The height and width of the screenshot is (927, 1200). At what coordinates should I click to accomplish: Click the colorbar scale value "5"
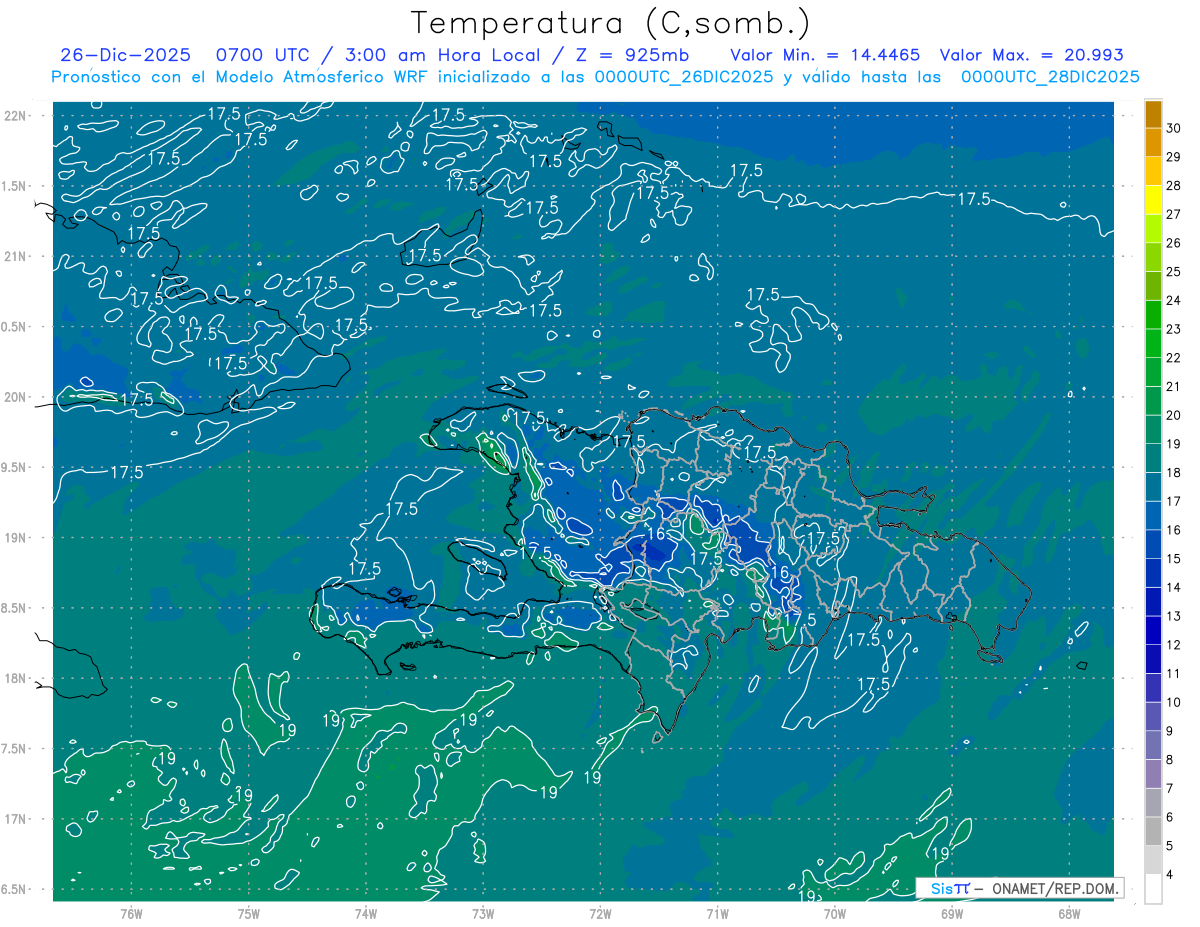pos(1170,846)
